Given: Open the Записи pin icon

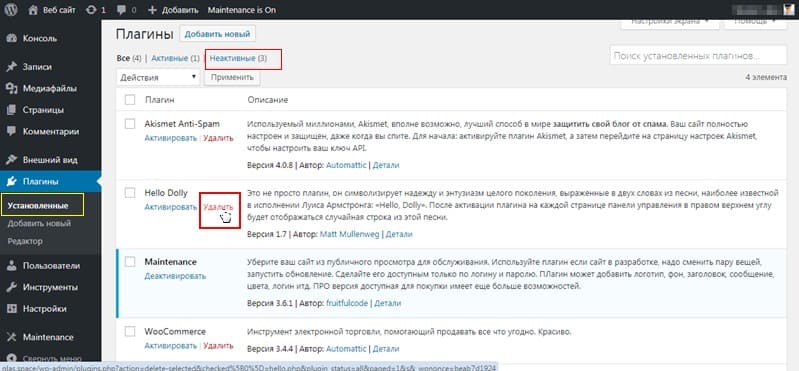Looking at the screenshot, I should pos(12,67).
